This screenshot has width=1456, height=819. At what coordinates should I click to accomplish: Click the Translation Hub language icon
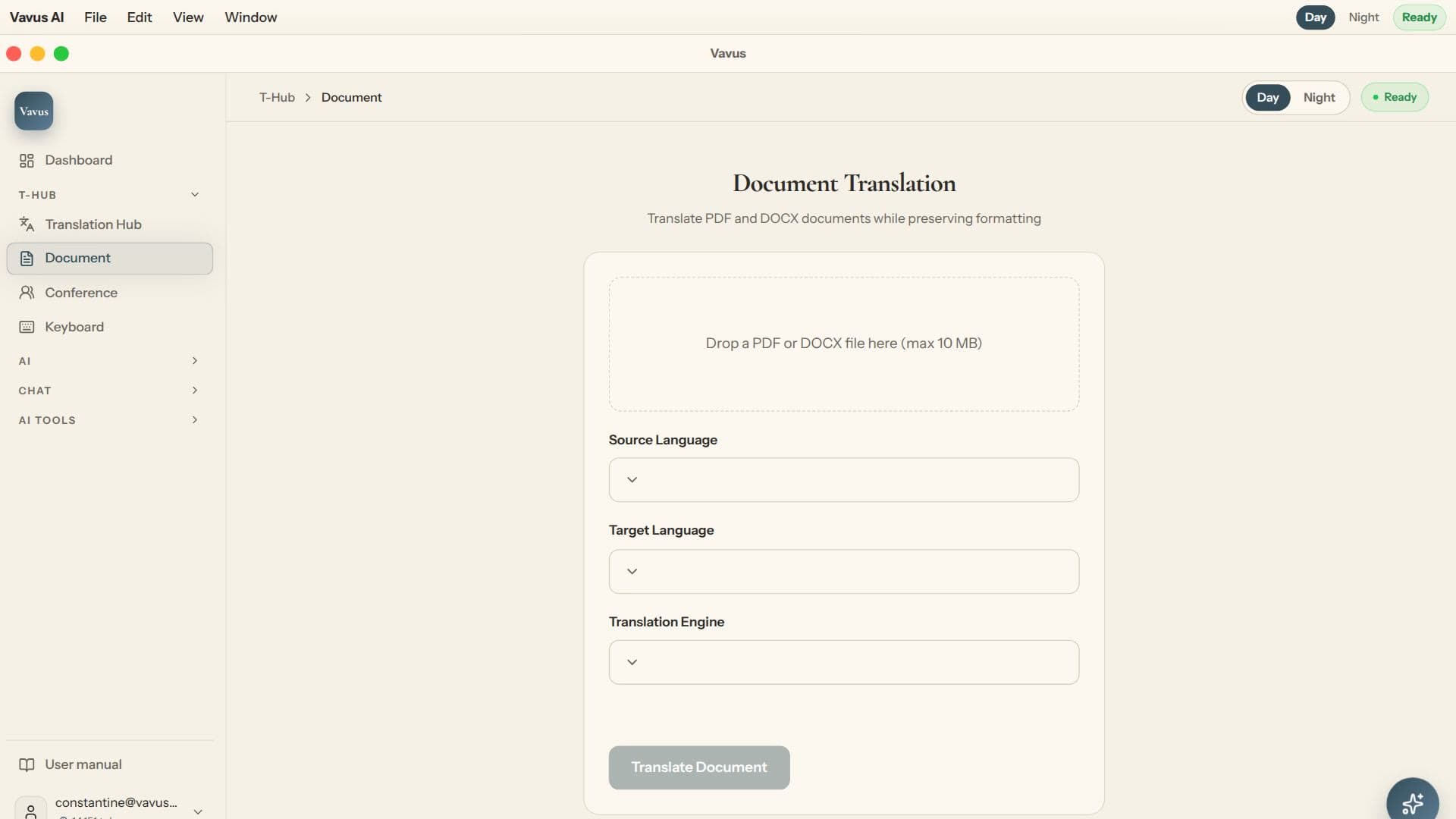[x=27, y=224]
